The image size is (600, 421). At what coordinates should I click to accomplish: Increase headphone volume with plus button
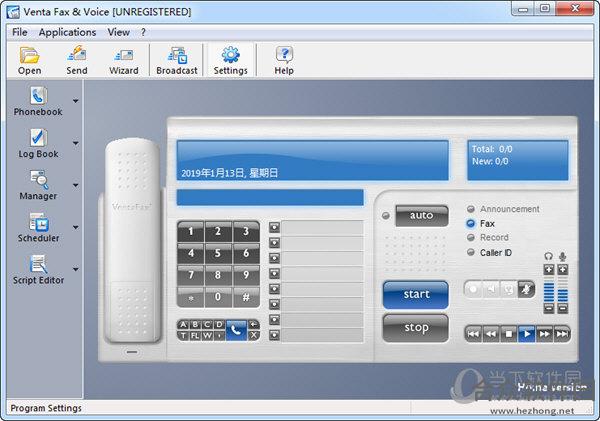[x=549, y=269]
